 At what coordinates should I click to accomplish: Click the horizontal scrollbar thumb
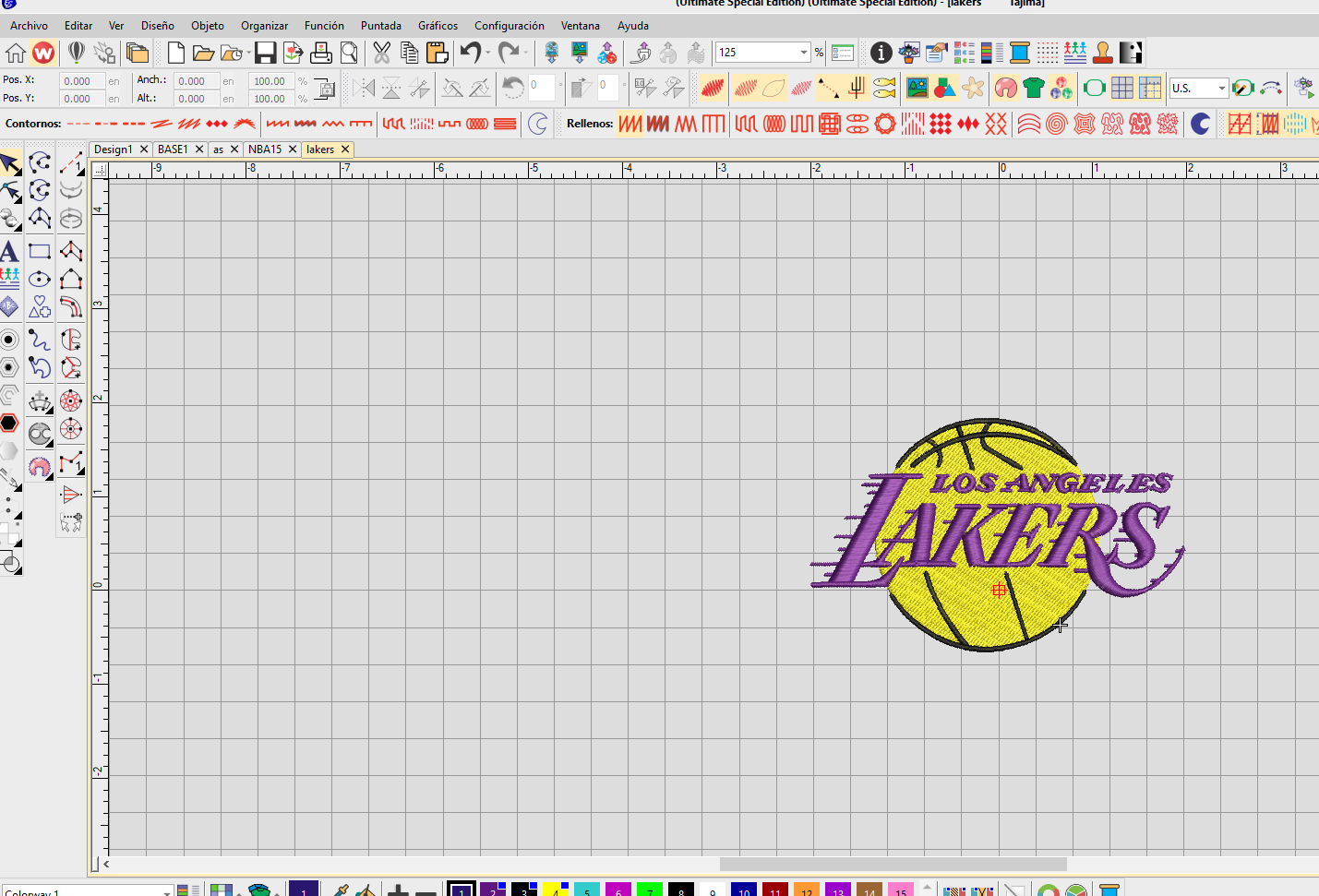pos(893,865)
